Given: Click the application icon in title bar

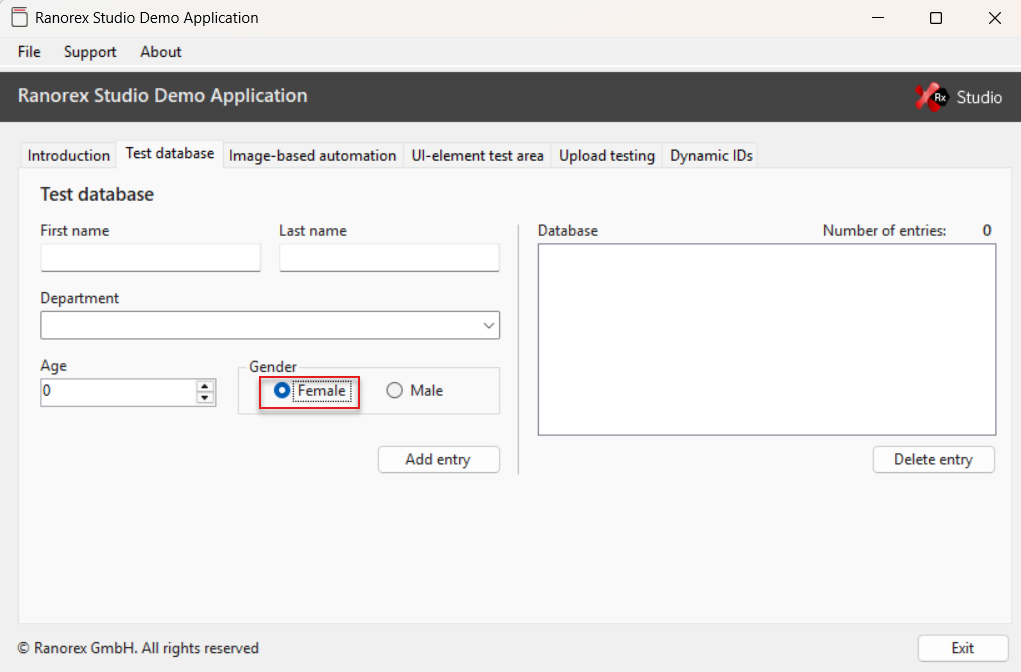Looking at the screenshot, I should (18, 18).
